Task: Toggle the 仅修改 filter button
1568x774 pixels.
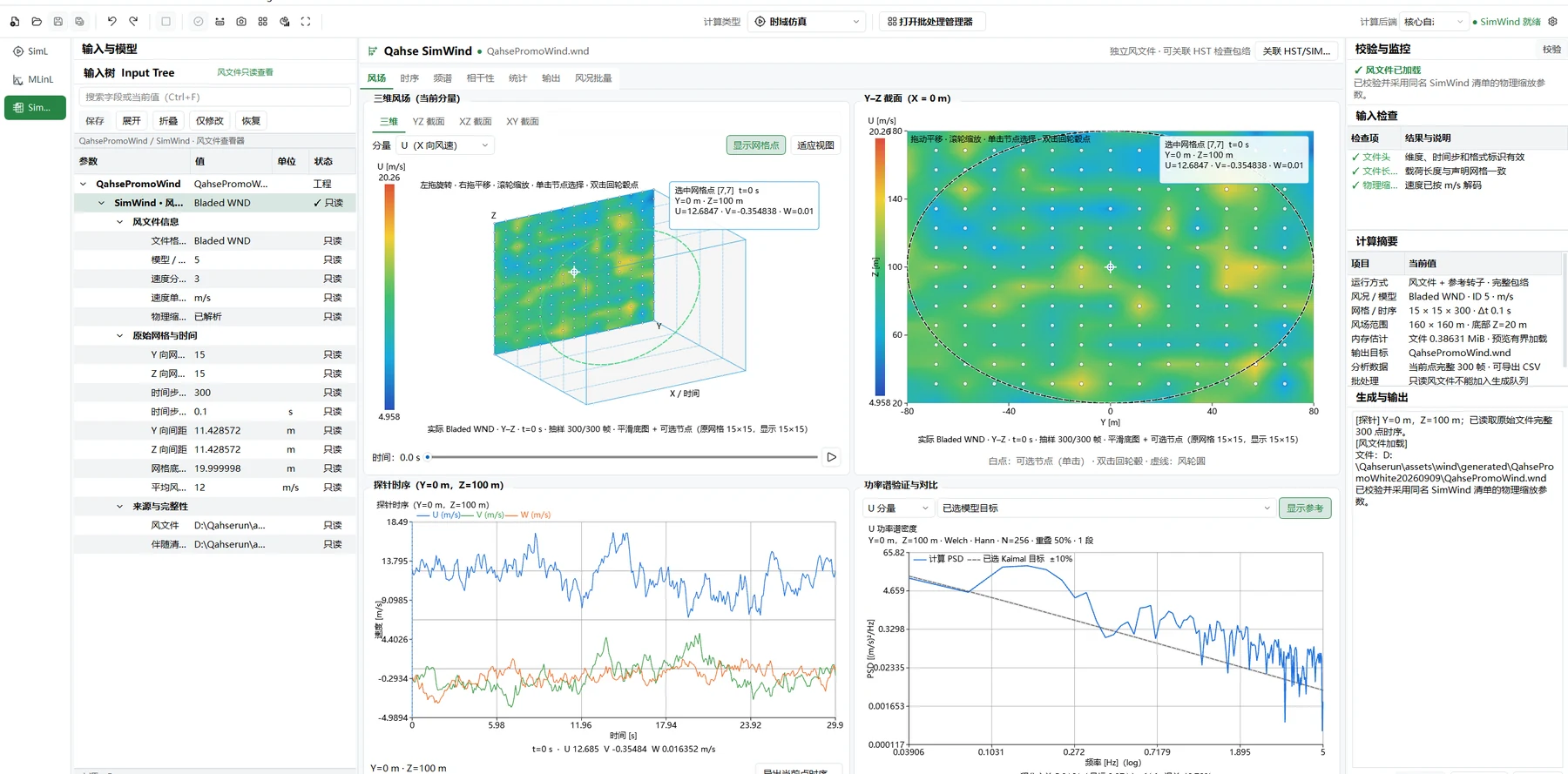Action: pyautogui.click(x=210, y=121)
